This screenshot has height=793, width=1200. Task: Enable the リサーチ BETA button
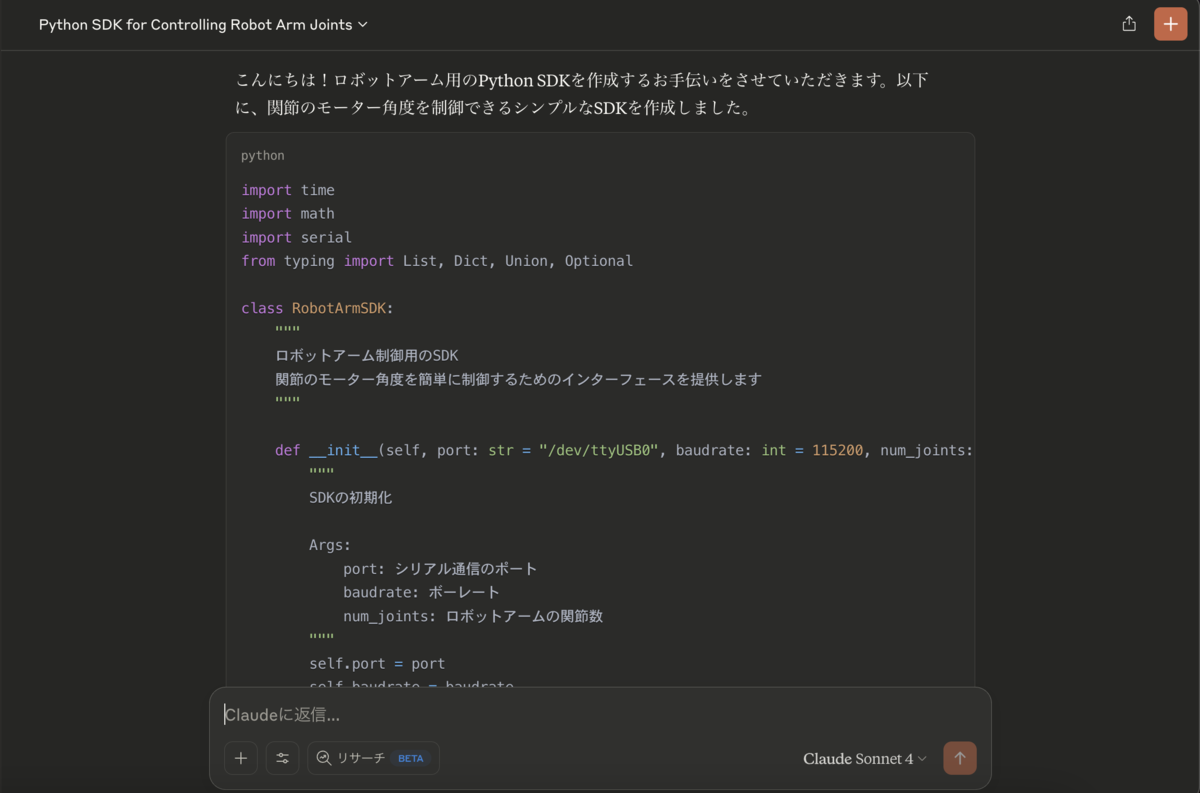point(373,758)
